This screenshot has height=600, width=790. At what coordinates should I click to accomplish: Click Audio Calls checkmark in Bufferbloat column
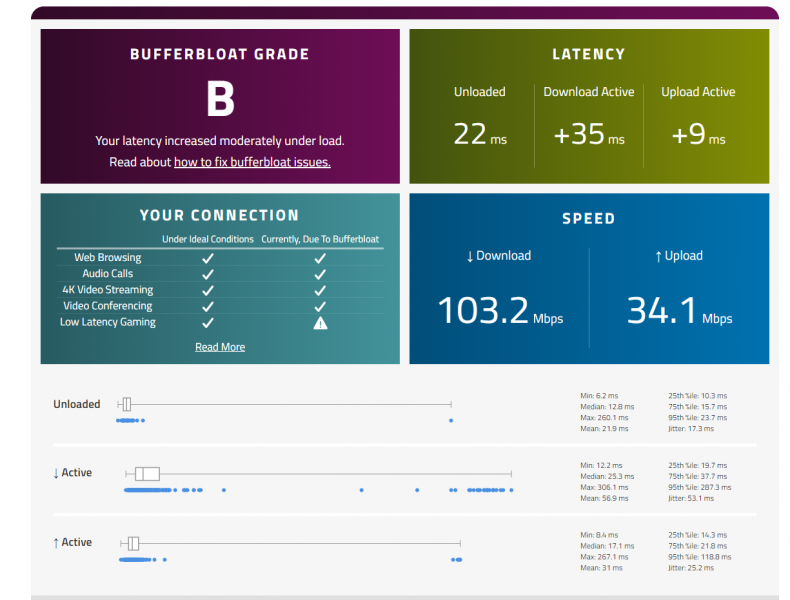point(320,274)
